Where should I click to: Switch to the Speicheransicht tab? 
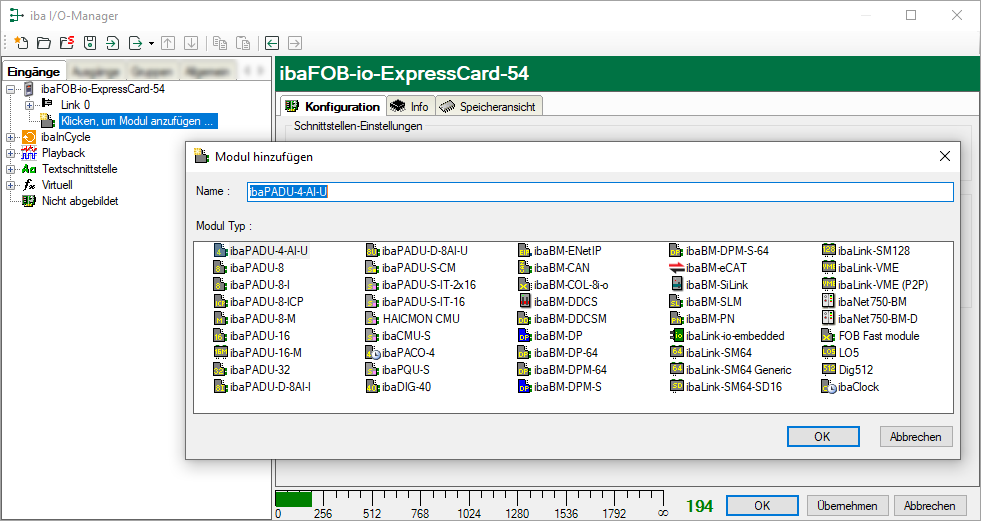point(487,106)
